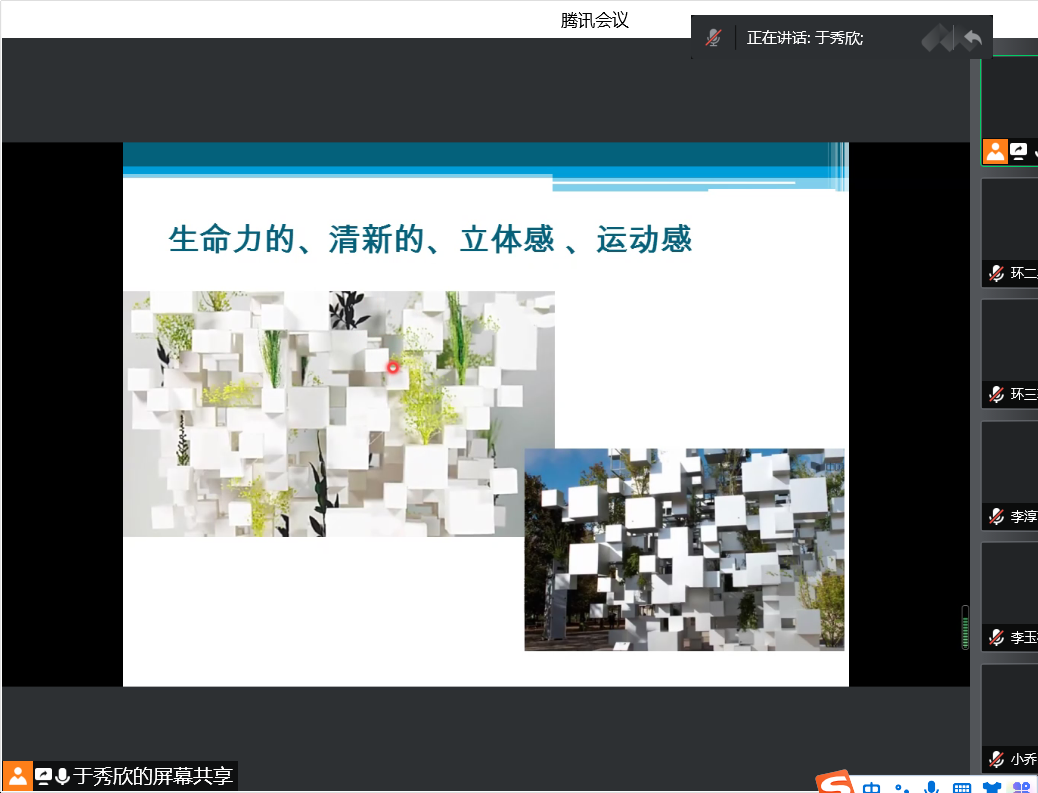Click the 于秀欣的屏幕共享 label

(x=154, y=776)
